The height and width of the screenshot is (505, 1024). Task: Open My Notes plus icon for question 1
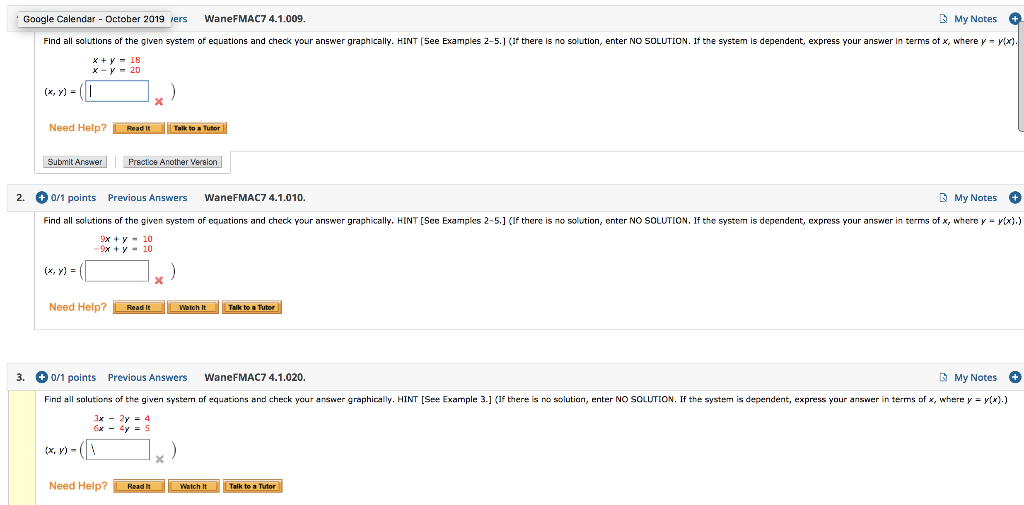point(1016,18)
